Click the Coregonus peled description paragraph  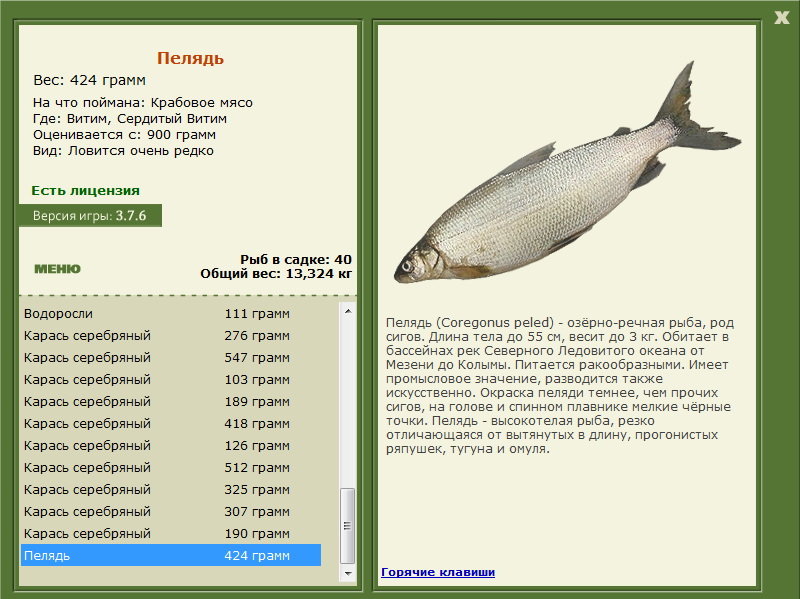pyautogui.click(x=560, y=386)
